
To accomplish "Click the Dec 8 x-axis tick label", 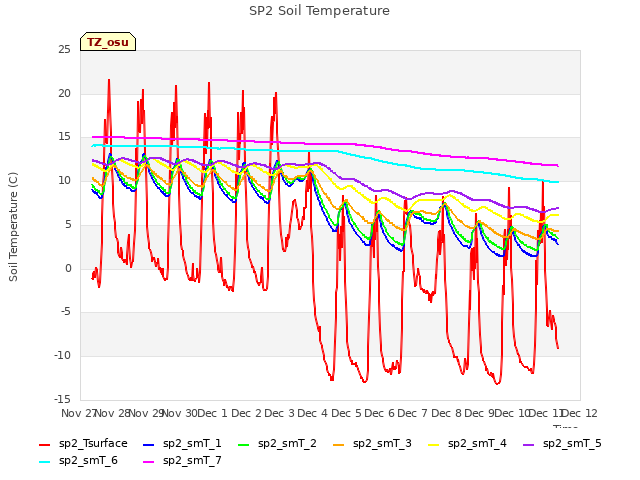I will tap(446, 413).
